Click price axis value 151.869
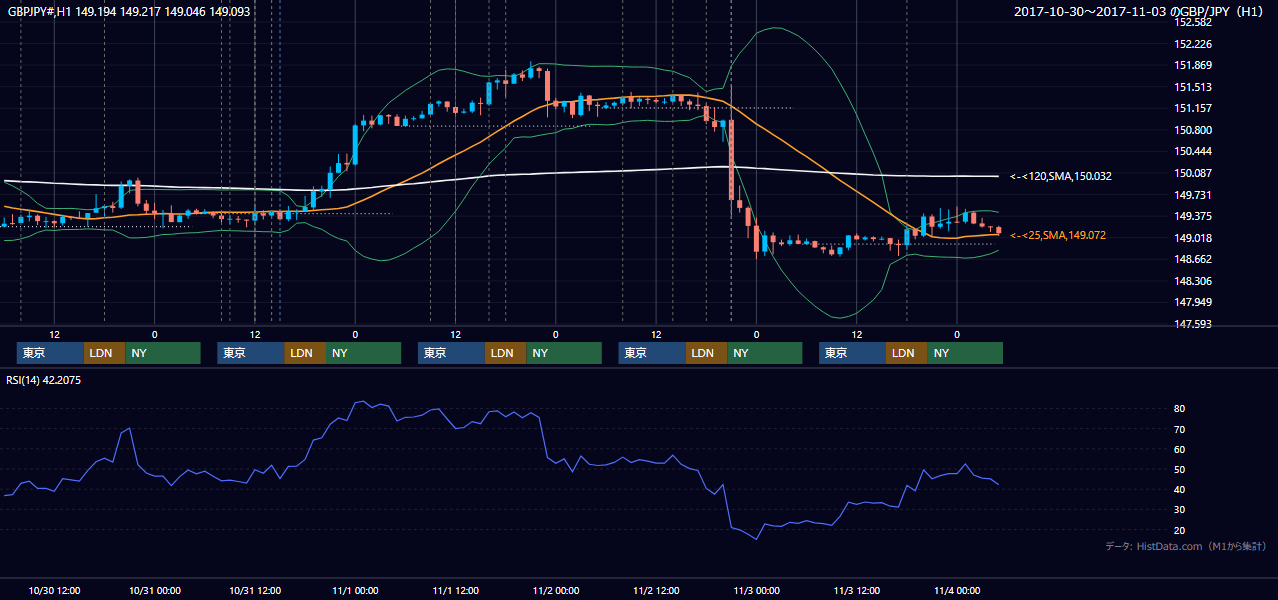Screen dimensions: 1278x600 tap(1193, 66)
